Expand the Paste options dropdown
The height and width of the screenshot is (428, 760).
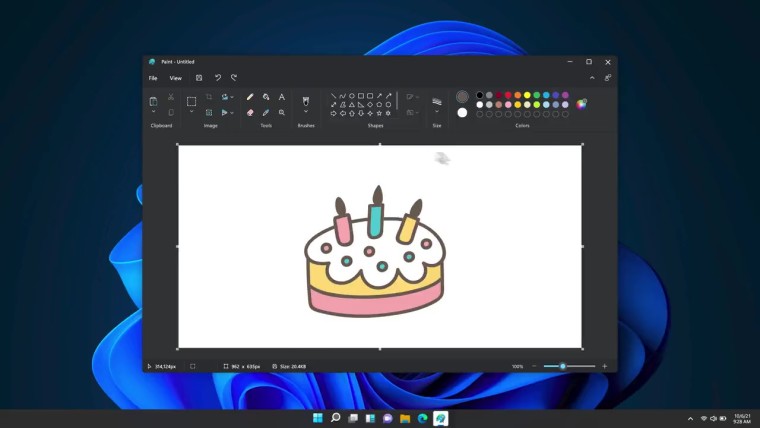[x=153, y=112]
